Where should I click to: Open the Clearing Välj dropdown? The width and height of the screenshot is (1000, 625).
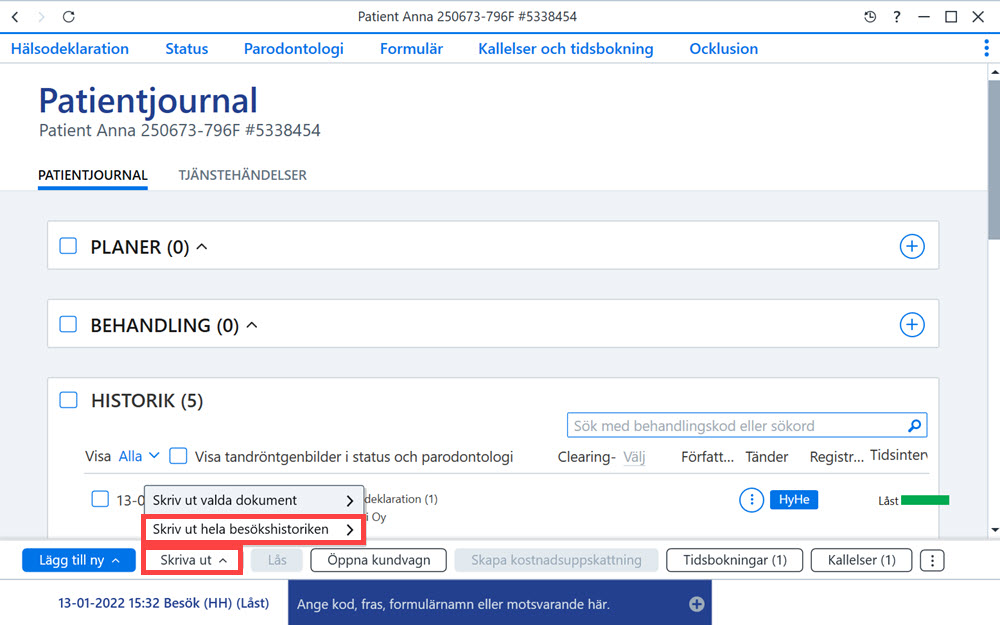634,457
